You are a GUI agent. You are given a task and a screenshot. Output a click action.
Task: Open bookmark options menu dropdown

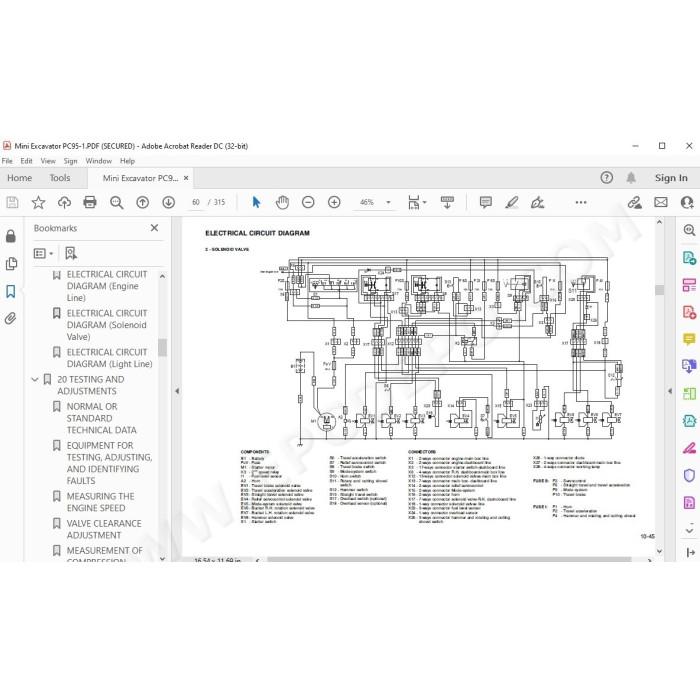[43, 254]
